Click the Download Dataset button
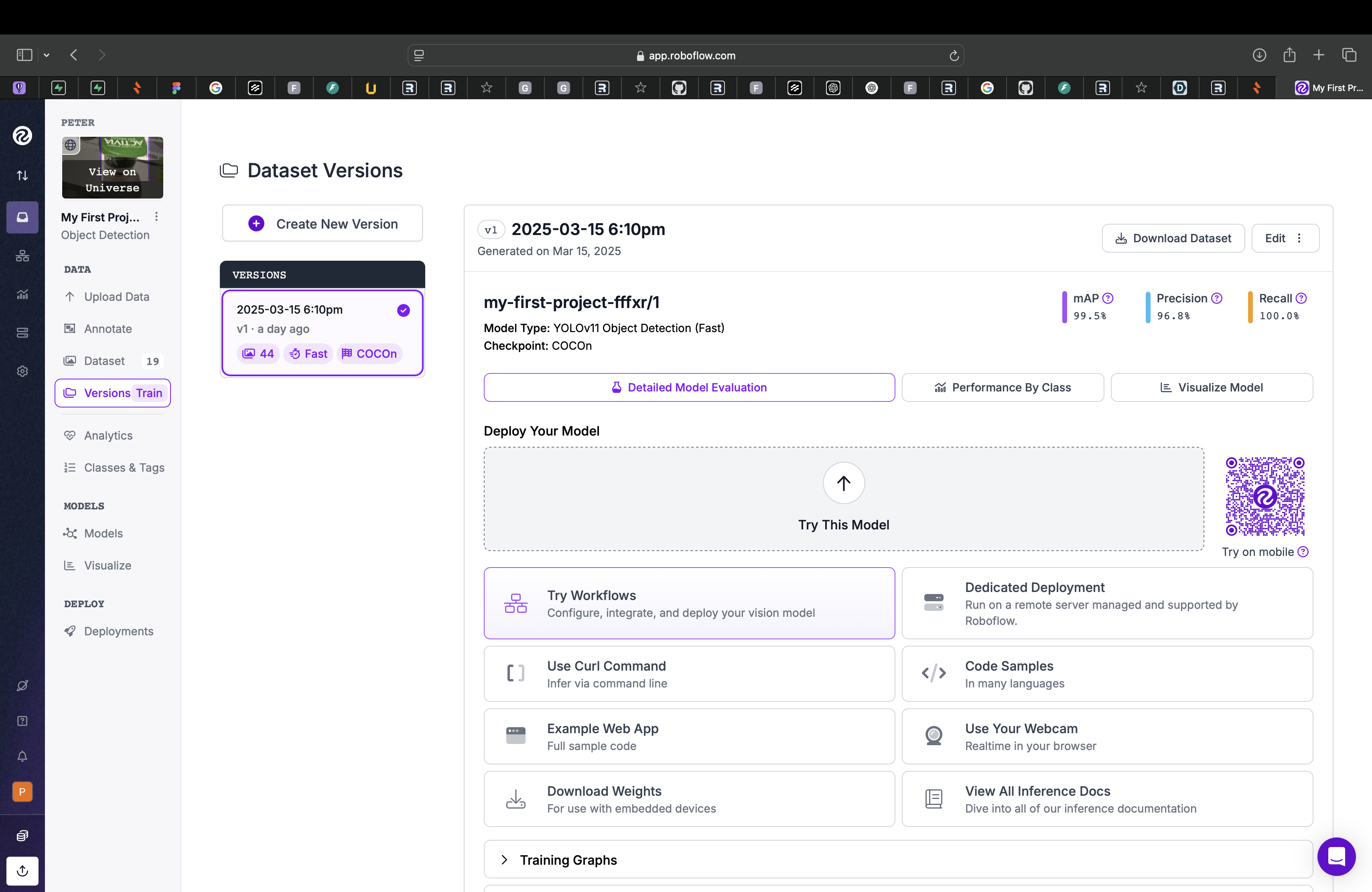Screen dimensions: 1372x892 tap(1173, 239)
